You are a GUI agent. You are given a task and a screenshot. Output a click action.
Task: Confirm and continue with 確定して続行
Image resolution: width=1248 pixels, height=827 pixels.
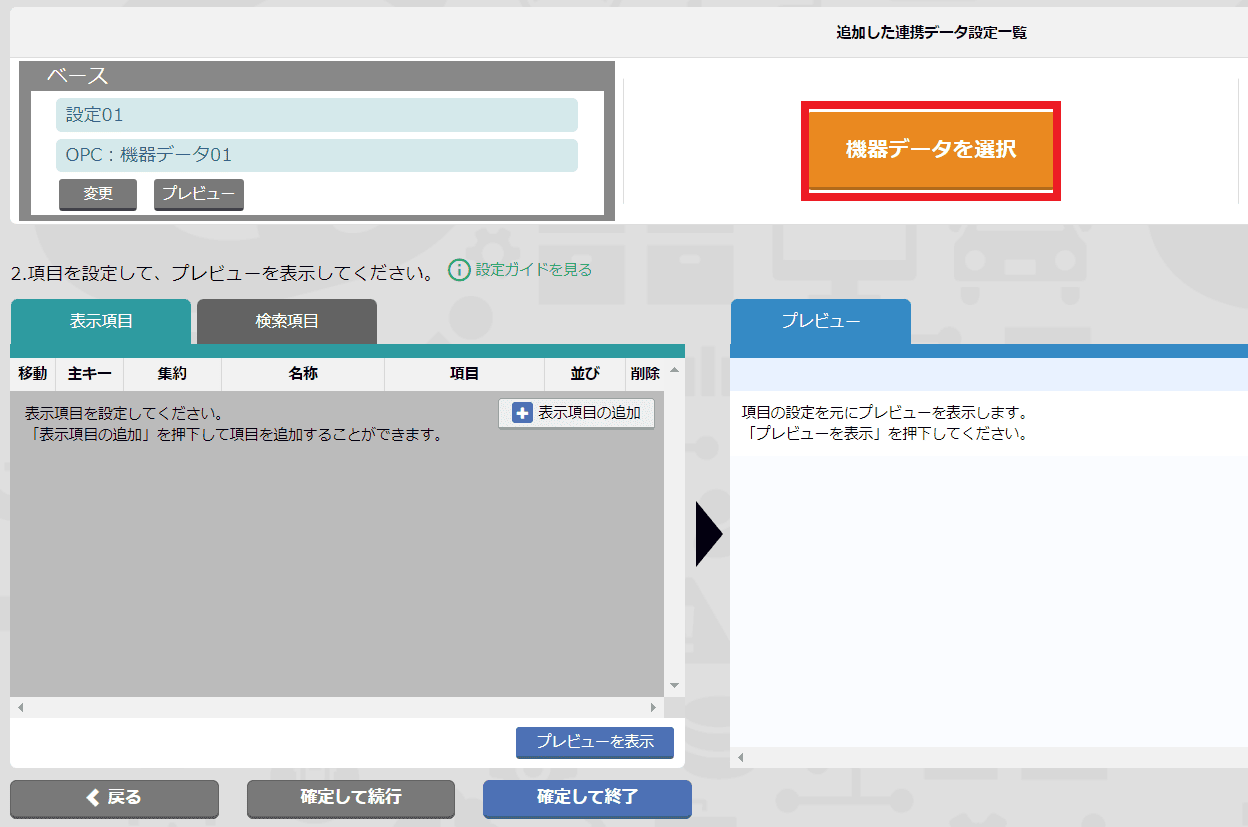click(350, 799)
